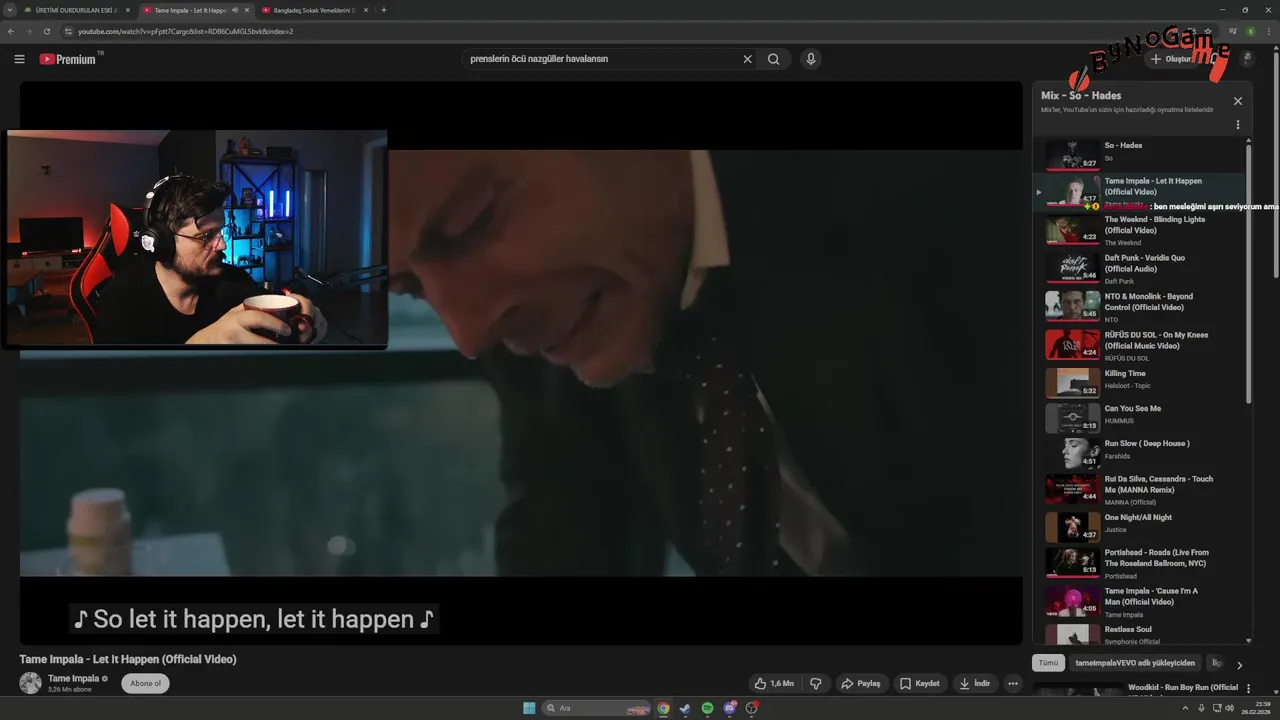Open OBS Studio from the taskbar
Image resolution: width=1280 pixels, height=720 pixels.
752,708
